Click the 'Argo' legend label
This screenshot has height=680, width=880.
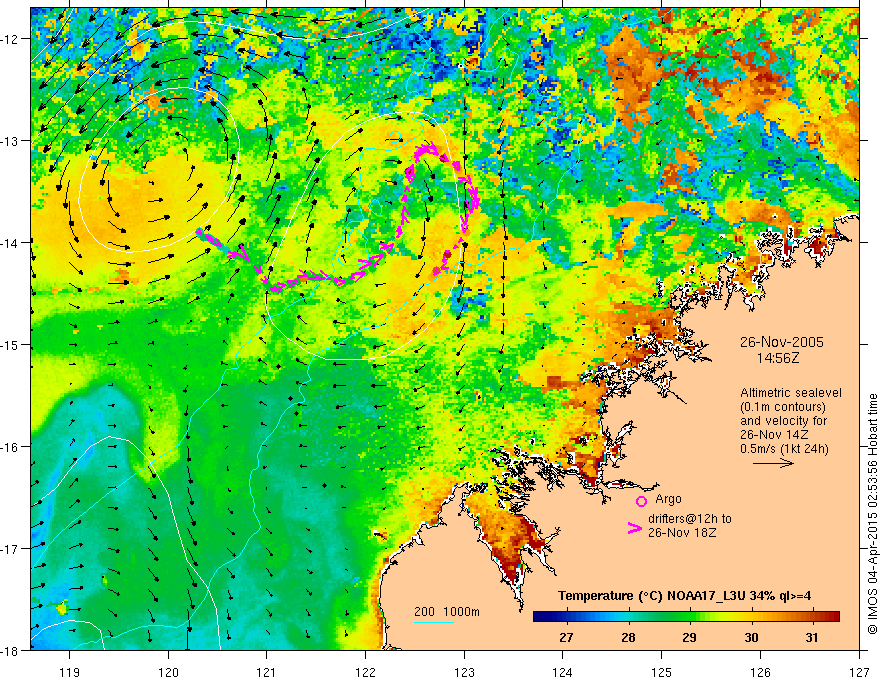point(668,499)
